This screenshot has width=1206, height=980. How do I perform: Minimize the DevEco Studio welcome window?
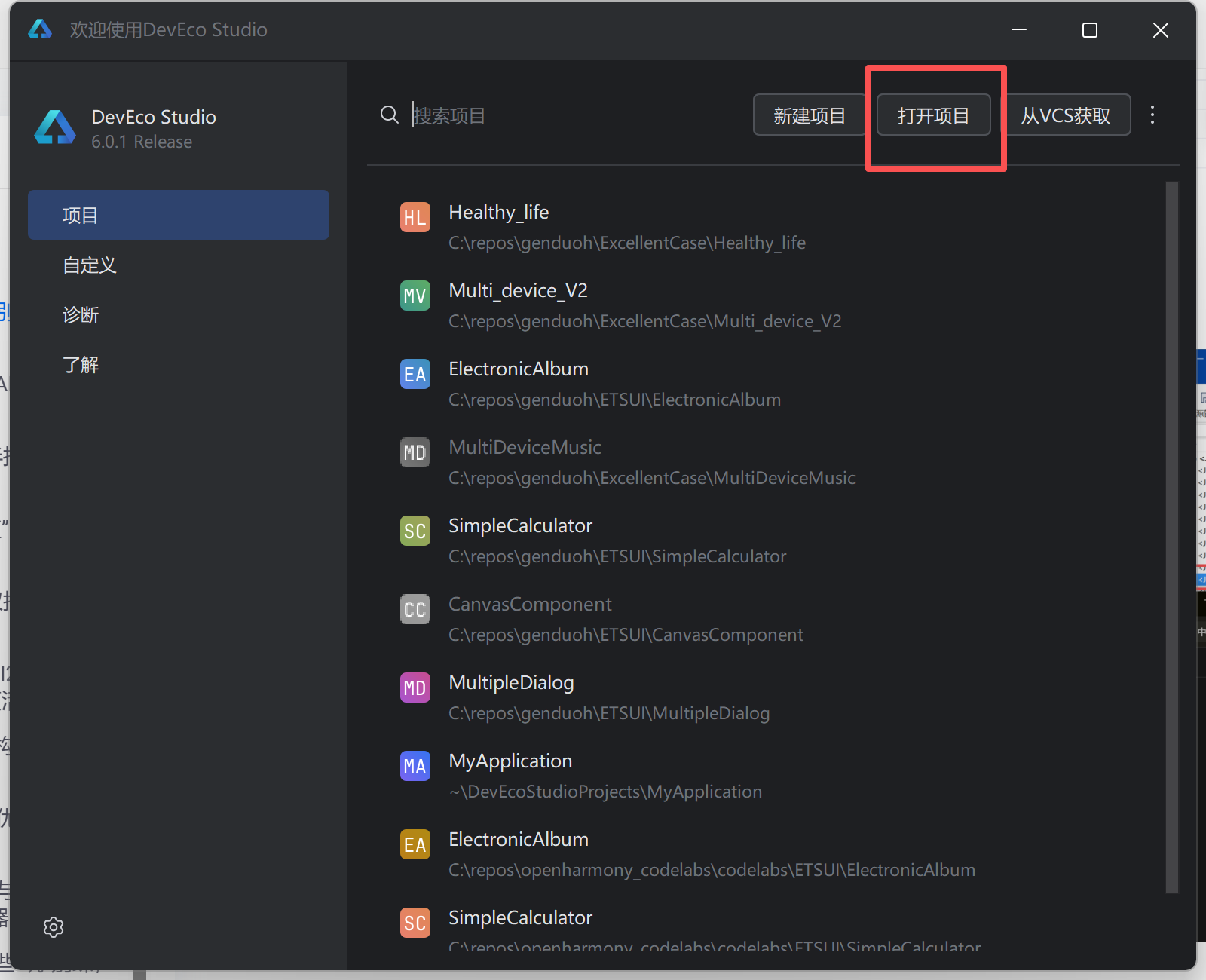[x=1019, y=29]
